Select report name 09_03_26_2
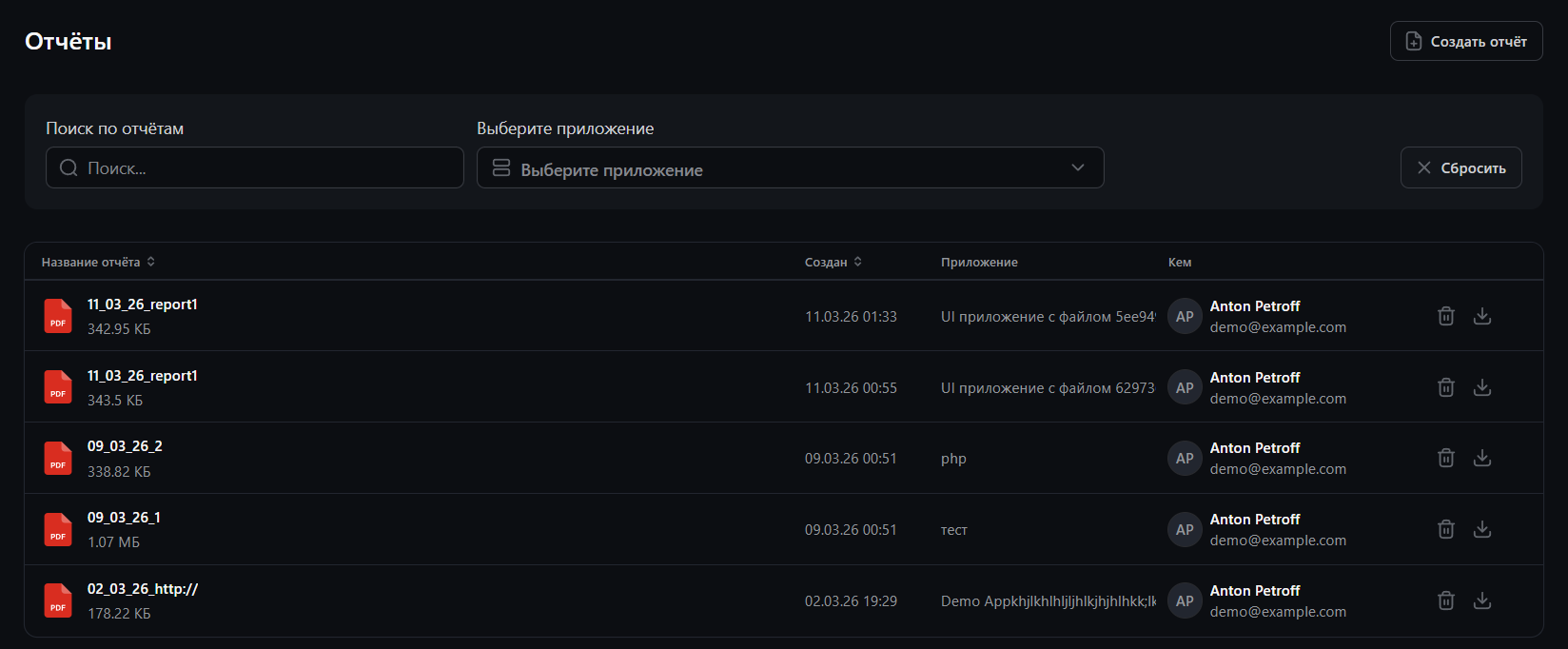The height and width of the screenshot is (649, 1568). [125, 446]
